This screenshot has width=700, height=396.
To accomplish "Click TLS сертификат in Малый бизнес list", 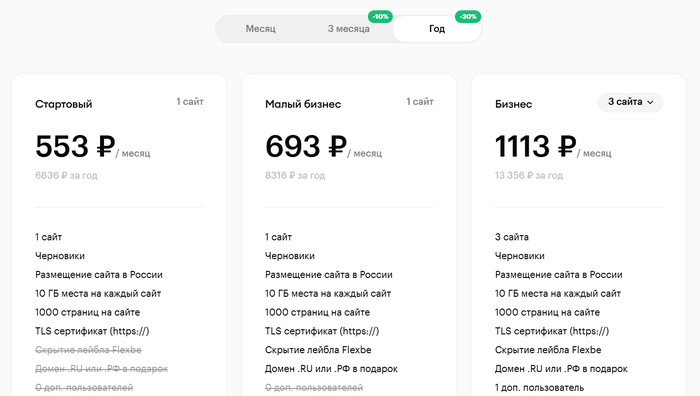I will (322, 331).
